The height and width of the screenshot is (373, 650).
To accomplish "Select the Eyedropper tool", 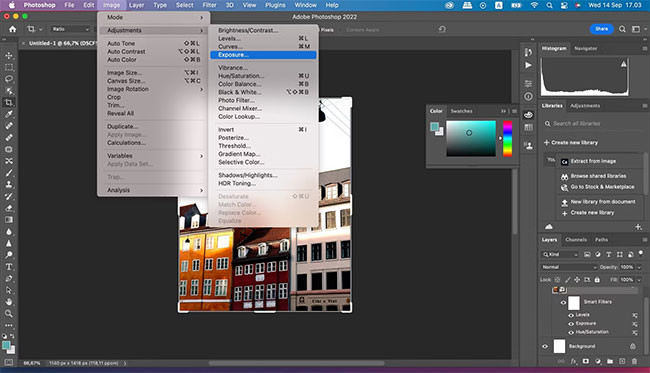I will pyautogui.click(x=9, y=114).
